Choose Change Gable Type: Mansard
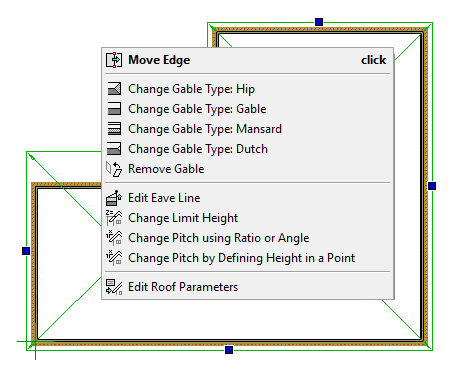Image resolution: width=464 pixels, height=376 pixels. 248,129
